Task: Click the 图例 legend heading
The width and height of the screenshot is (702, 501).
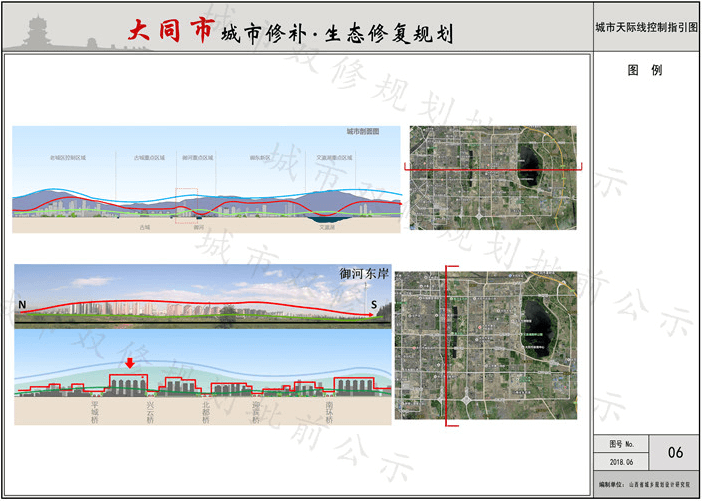Action: [645, 71]
